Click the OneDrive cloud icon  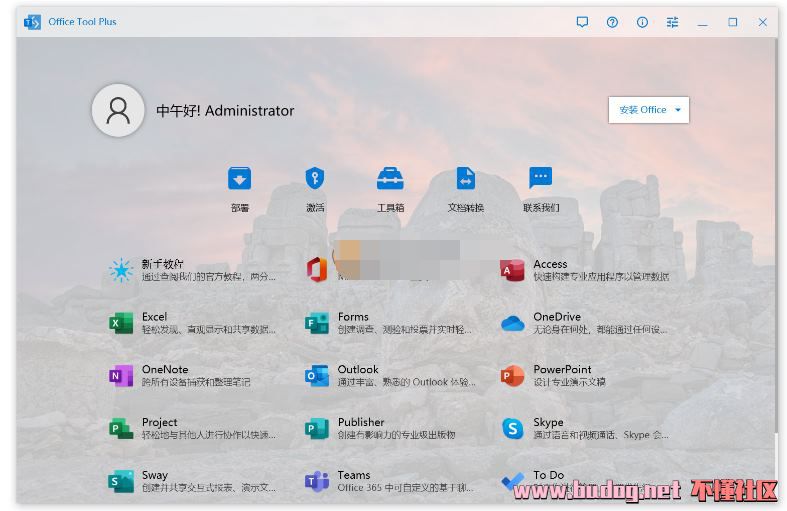pos(512,323)
